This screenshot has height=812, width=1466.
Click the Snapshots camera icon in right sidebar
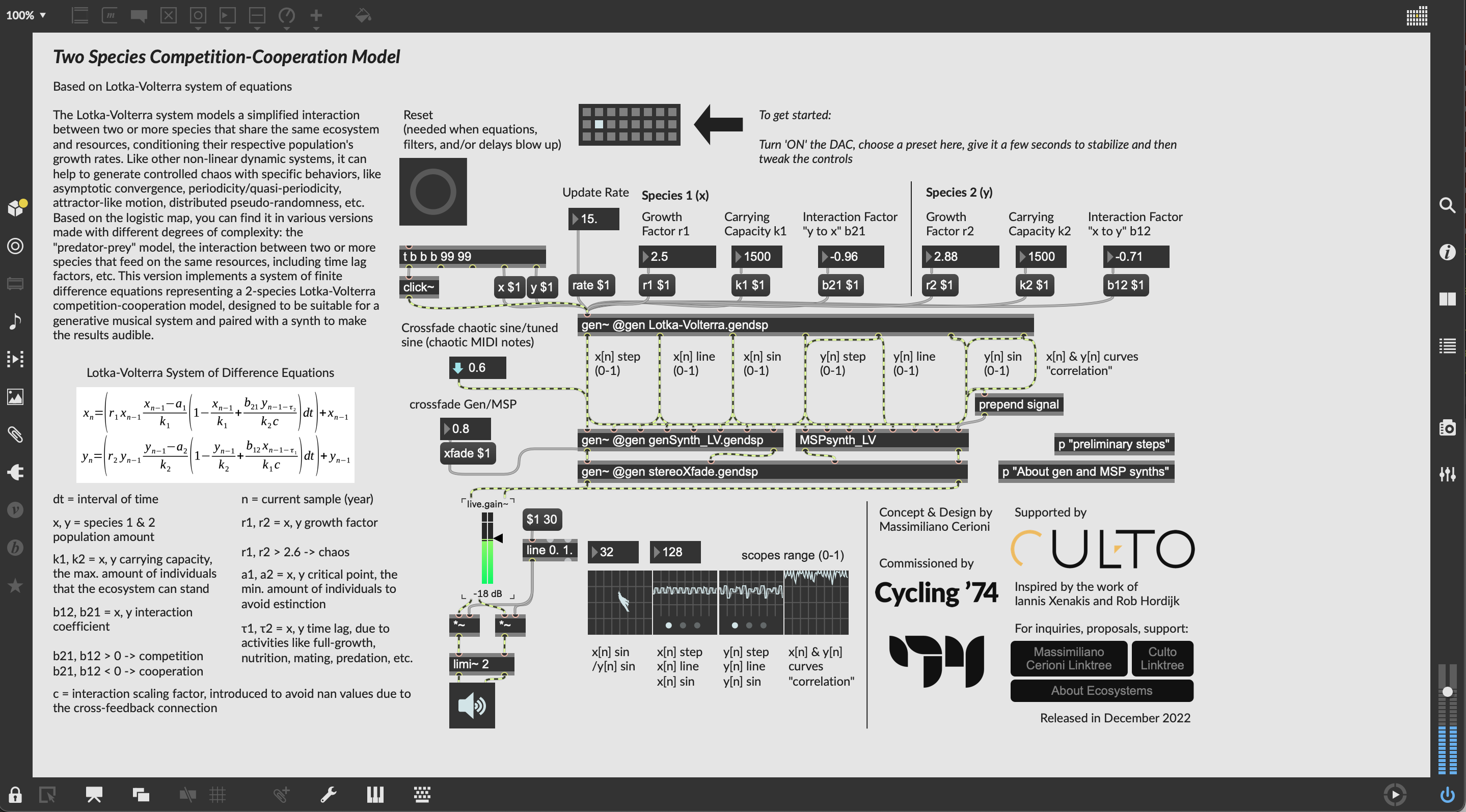pos(1447,427)
